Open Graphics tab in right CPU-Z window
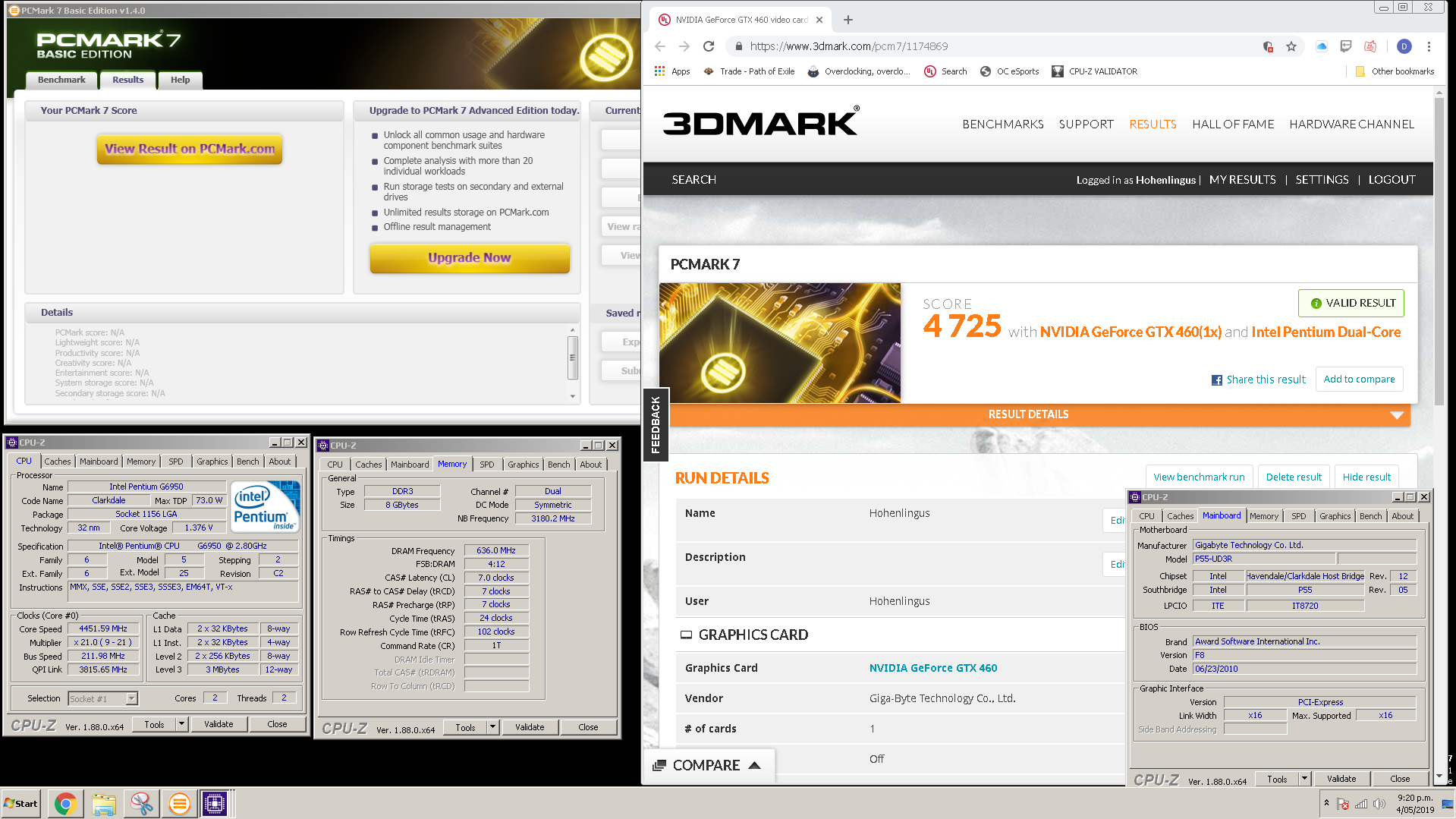1456x819 pixels. (x=1335, y=516)
